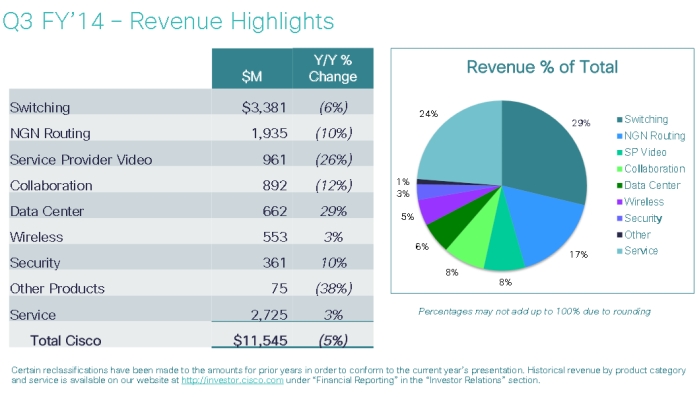Select the 'Service Provider Video' row label
Screen dimensions: 700x397
81,160
